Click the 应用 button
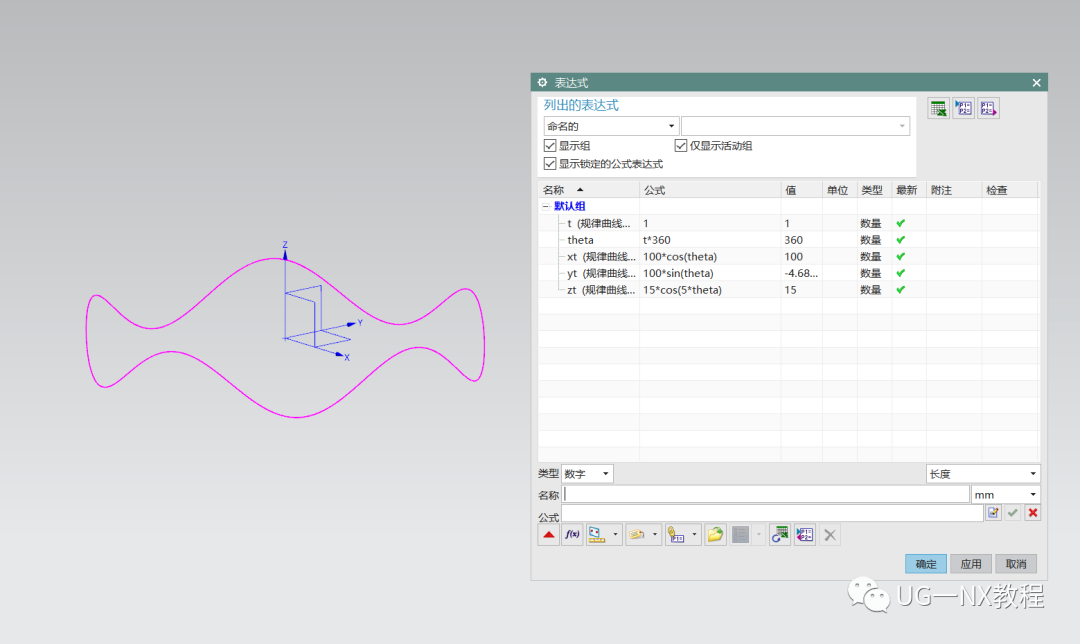Screen dimensions: 1080x644 point(971,564)
